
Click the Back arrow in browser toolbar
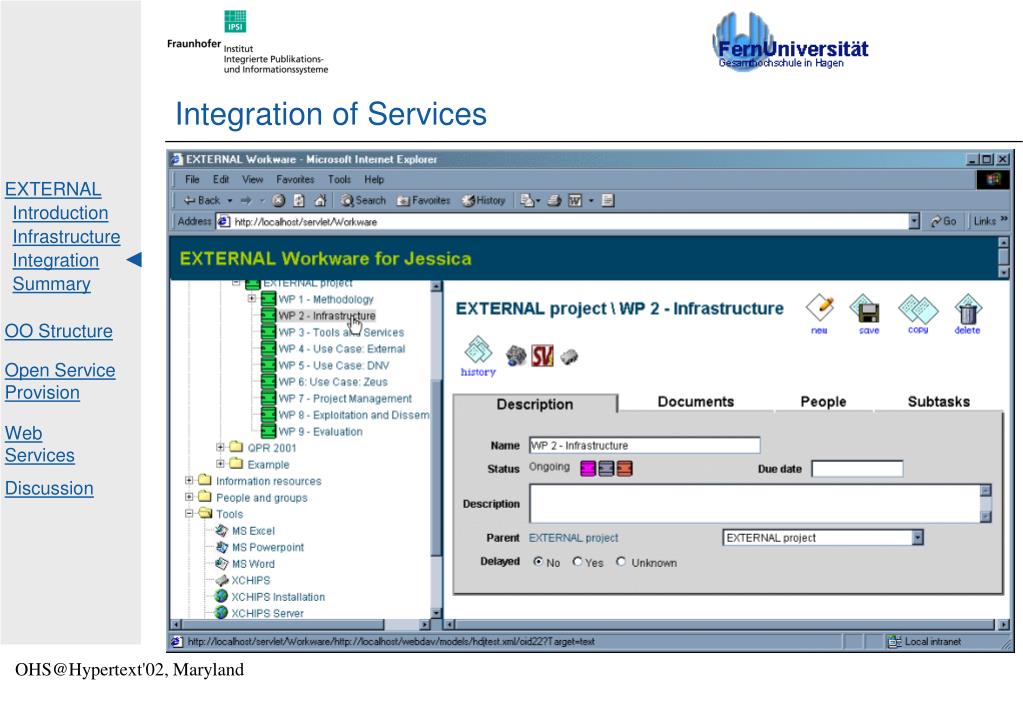pyautogui.click(x=202, y=200)
